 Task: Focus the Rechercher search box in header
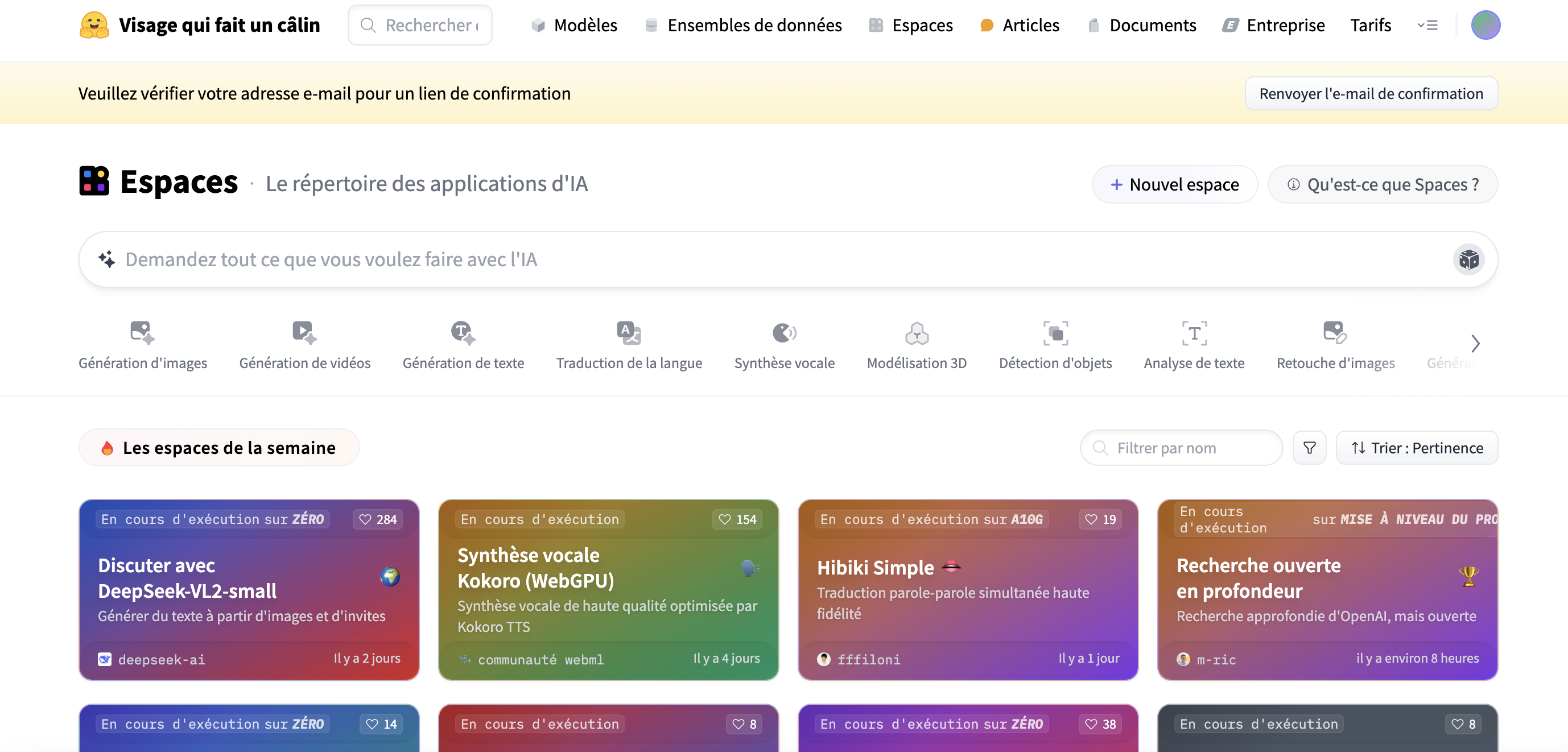coord(420,25)
